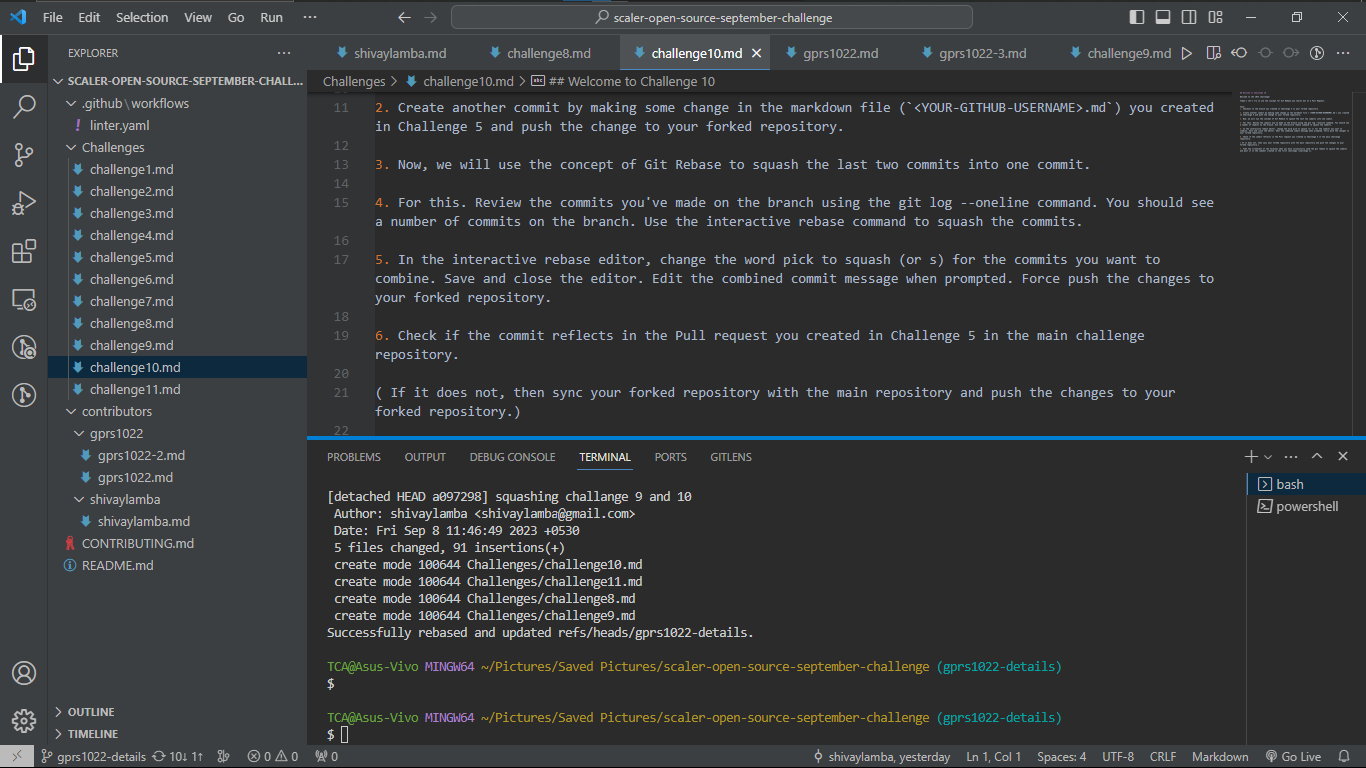Click the Challenges breadcrumb

[x=354, y=81]
